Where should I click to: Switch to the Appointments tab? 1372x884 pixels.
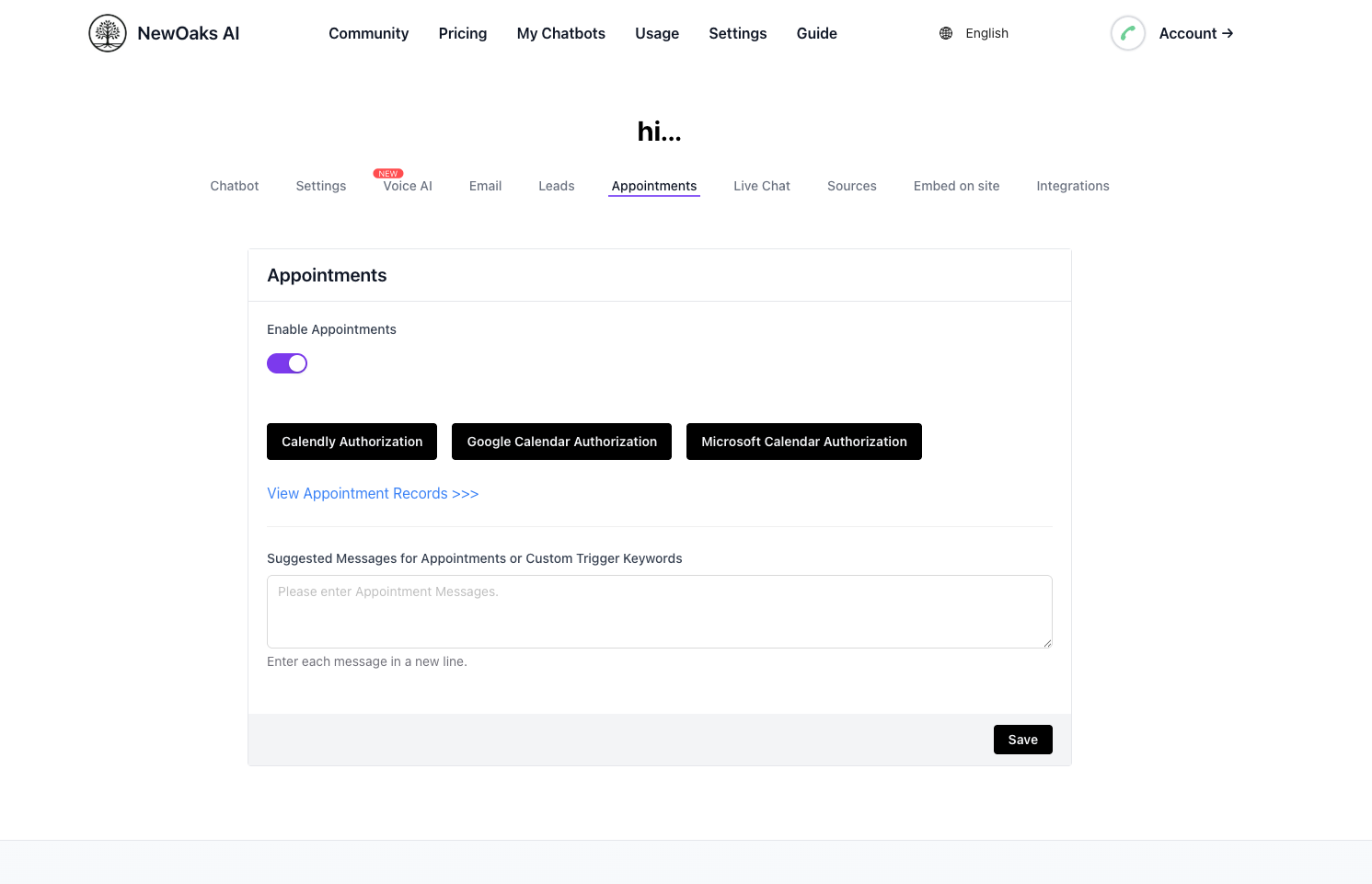coord(653,186)
